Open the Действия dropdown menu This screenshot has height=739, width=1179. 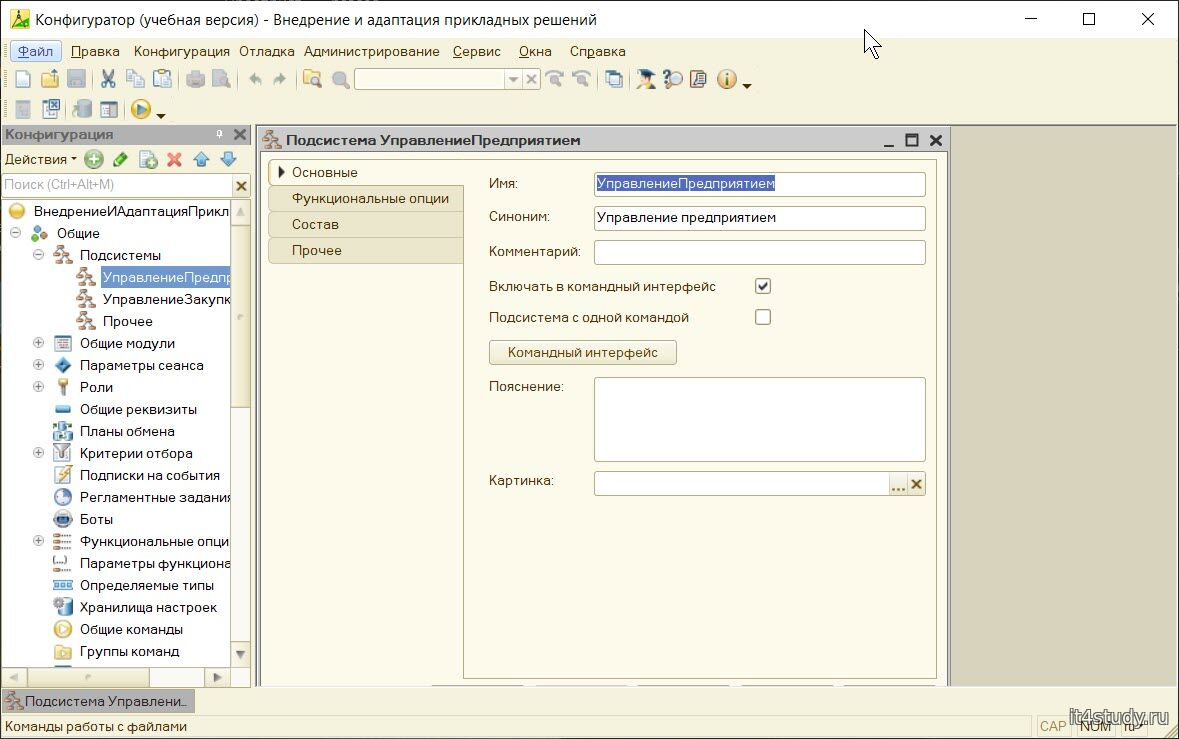tap(40, 159)
